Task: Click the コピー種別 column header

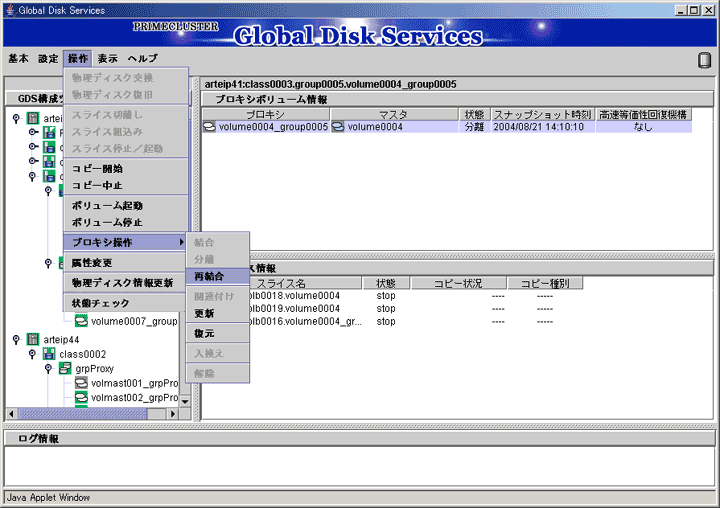Action: [x=545, y=283]
